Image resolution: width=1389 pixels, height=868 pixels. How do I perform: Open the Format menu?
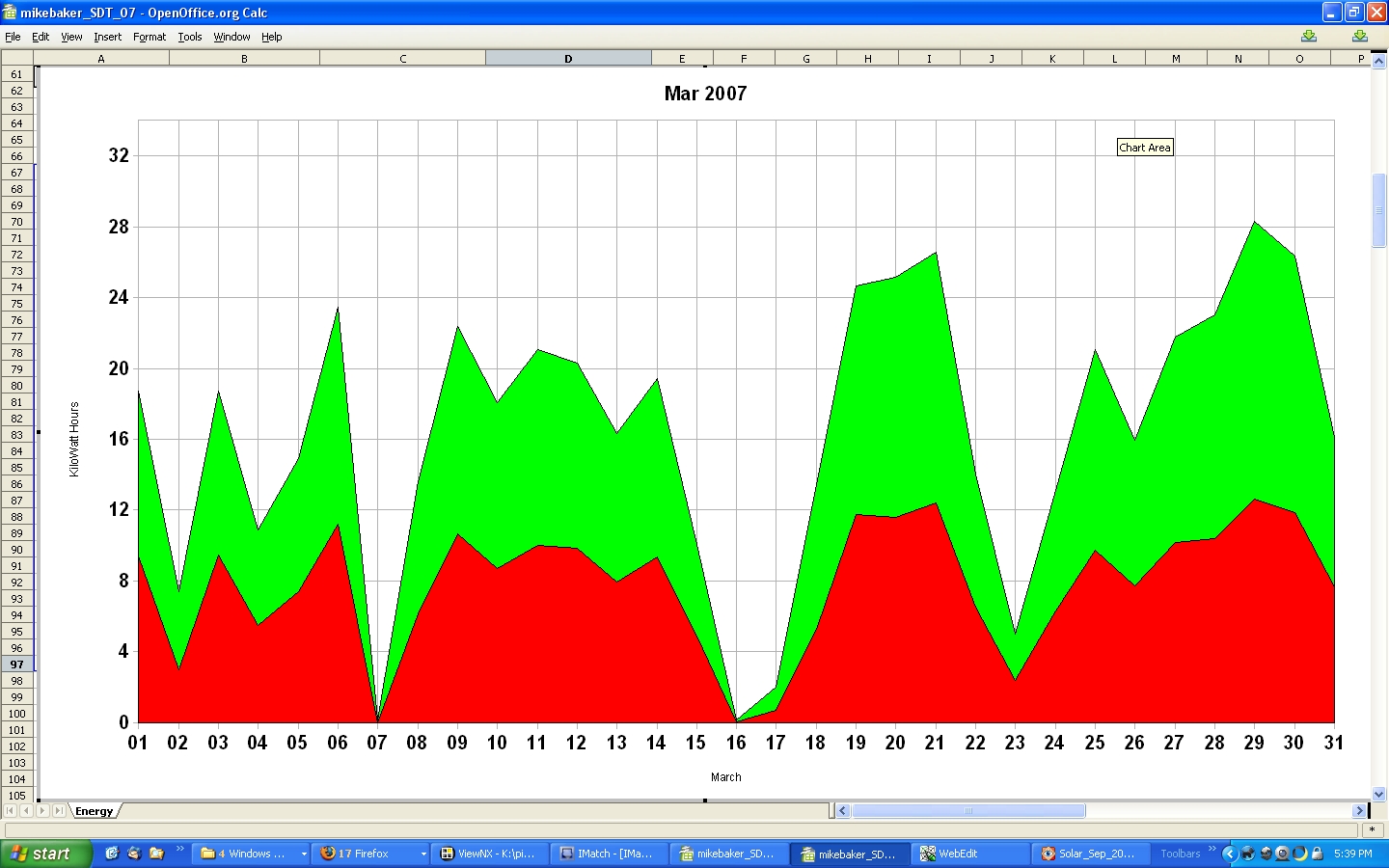pyautogui.click(x=149, y=37)
